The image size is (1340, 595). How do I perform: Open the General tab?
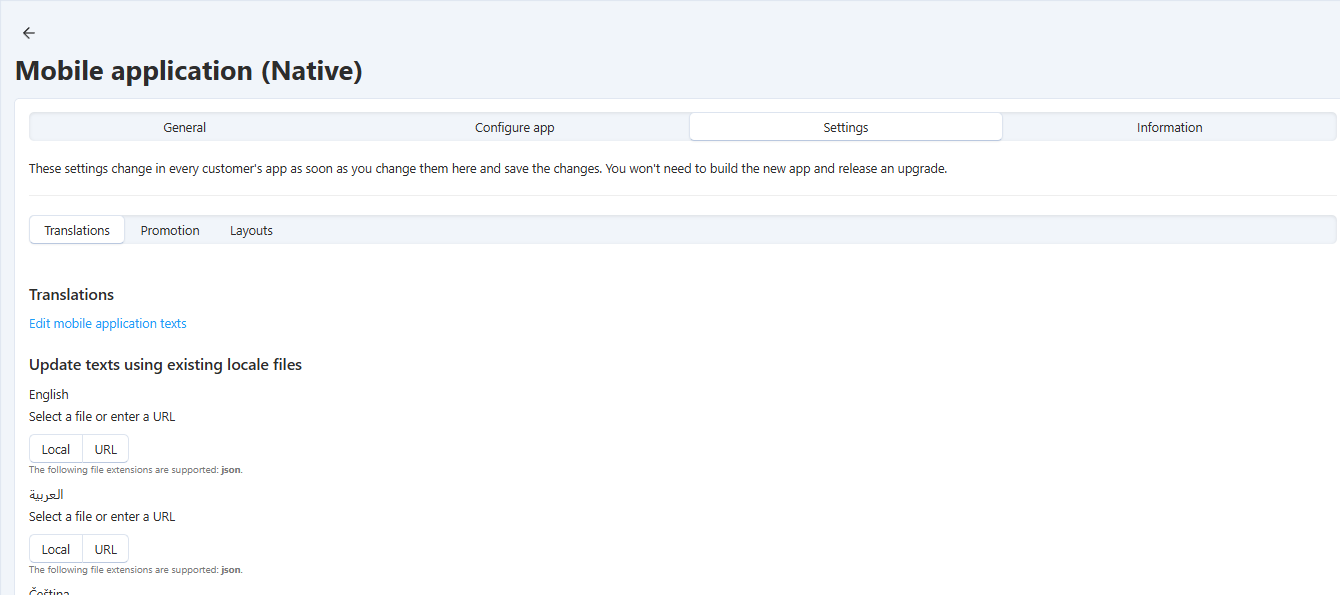pos(185,127)
